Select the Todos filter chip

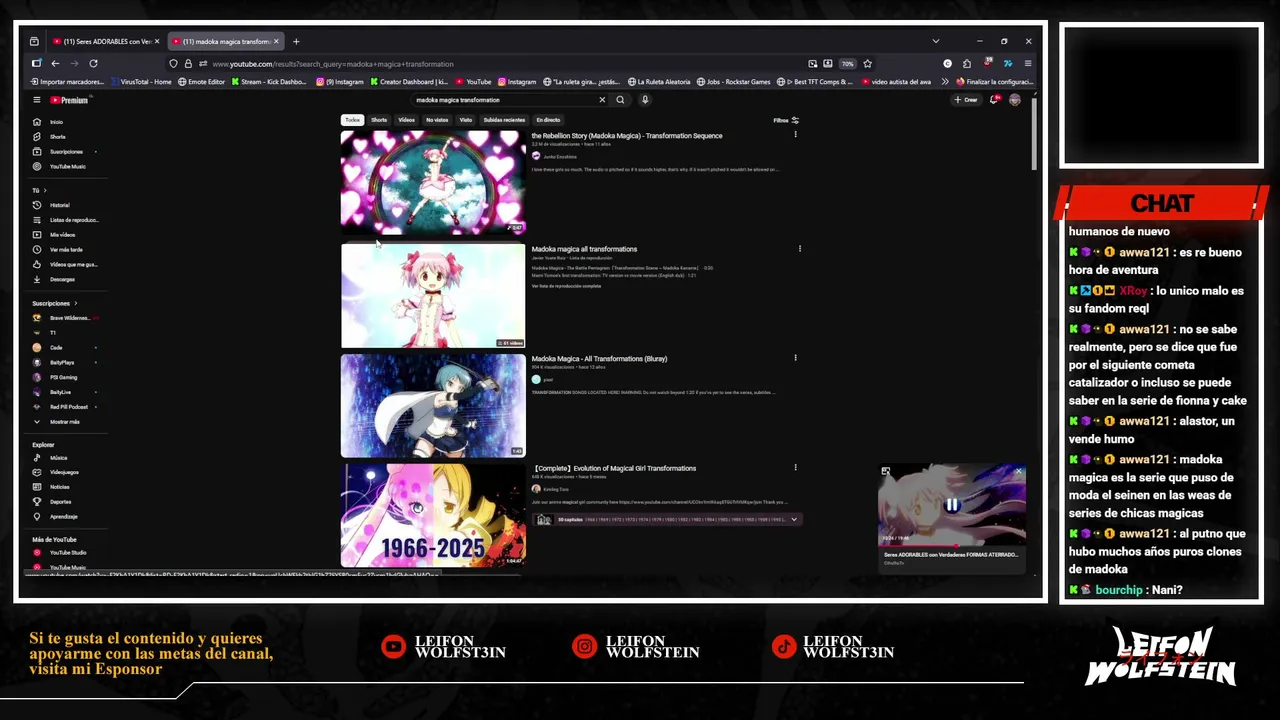(x=352, y=120)
